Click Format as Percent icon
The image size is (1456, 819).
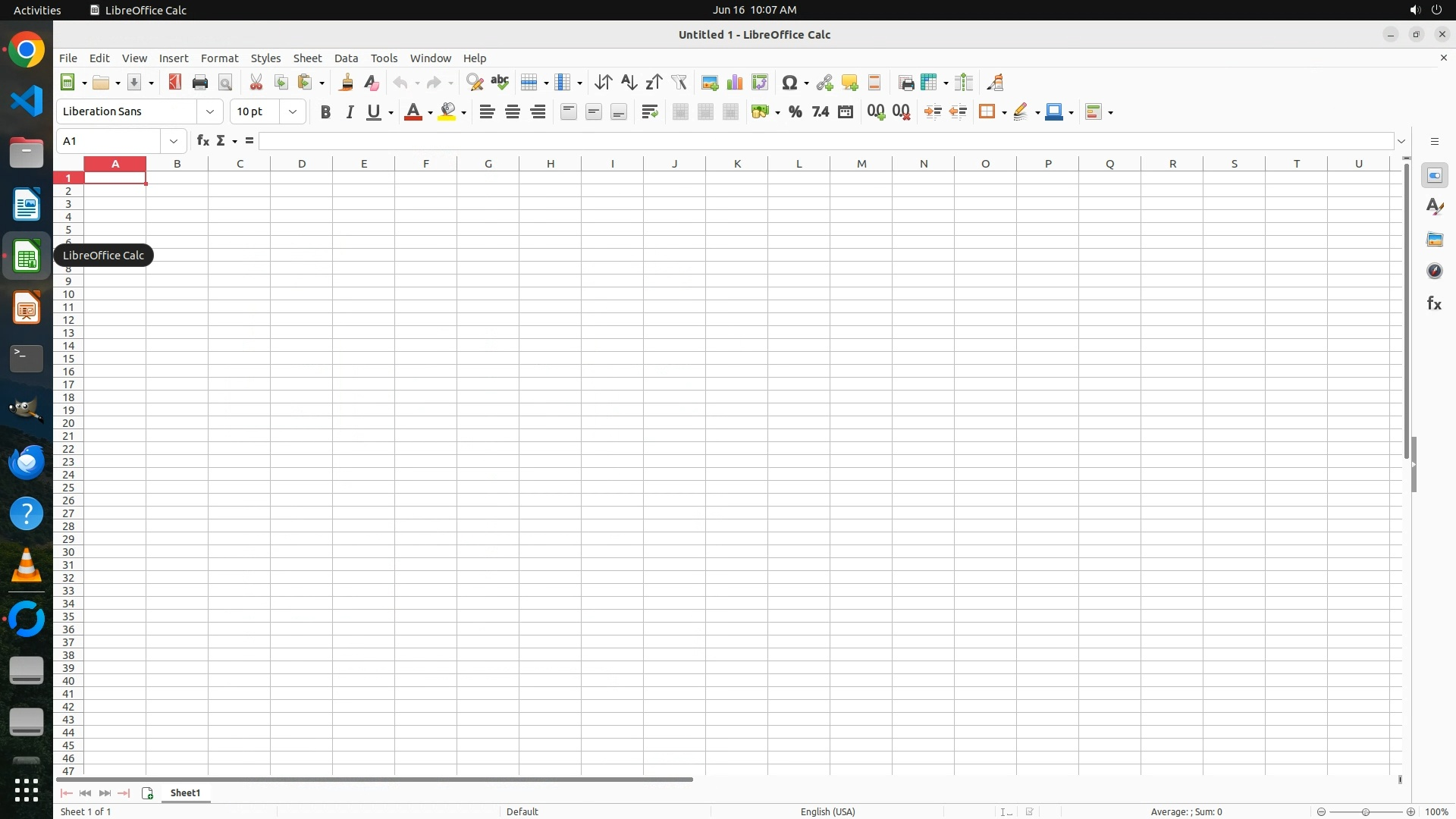coord(795,112)
